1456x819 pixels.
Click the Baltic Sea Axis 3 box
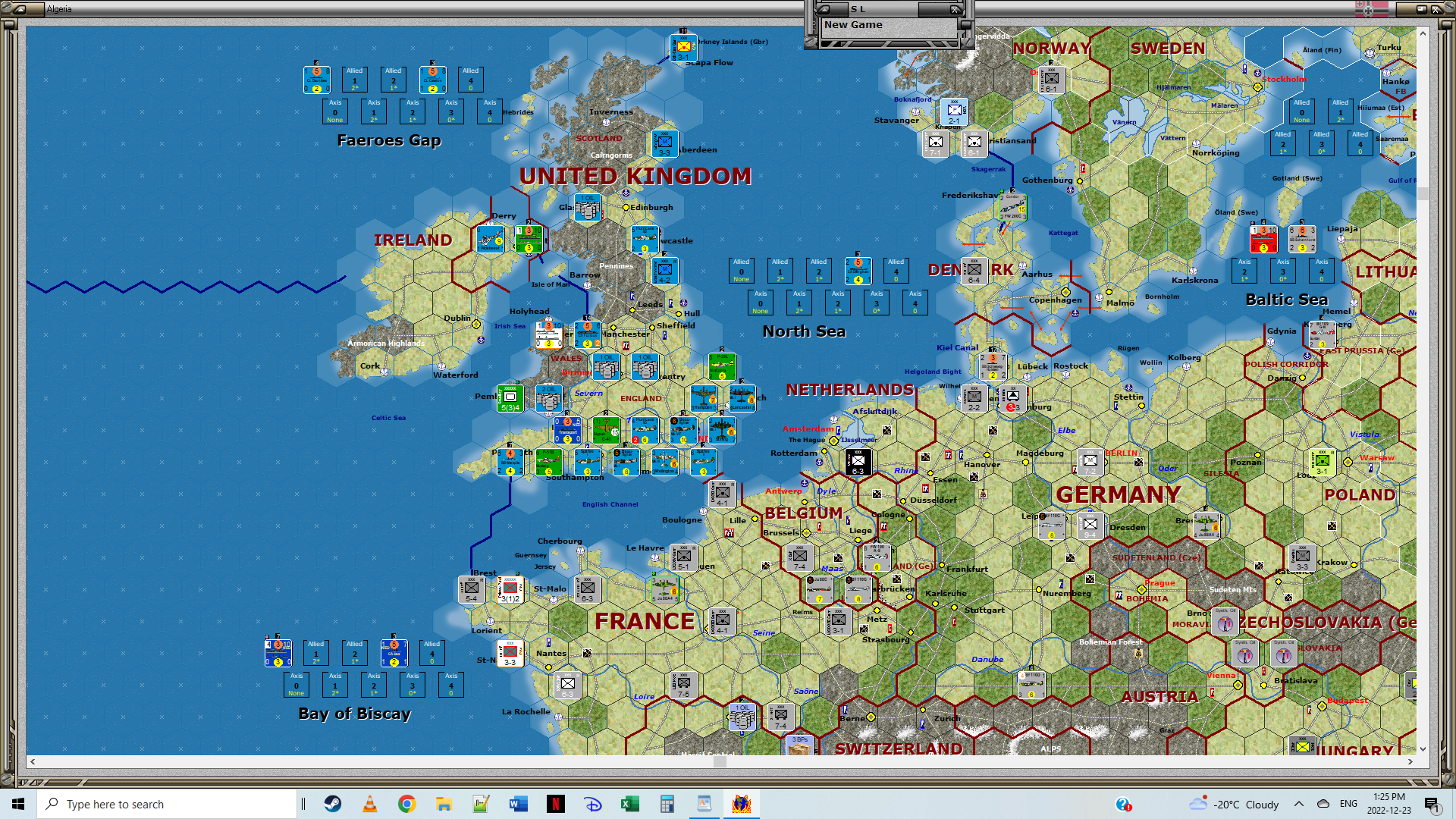[x=1283, y=271]
